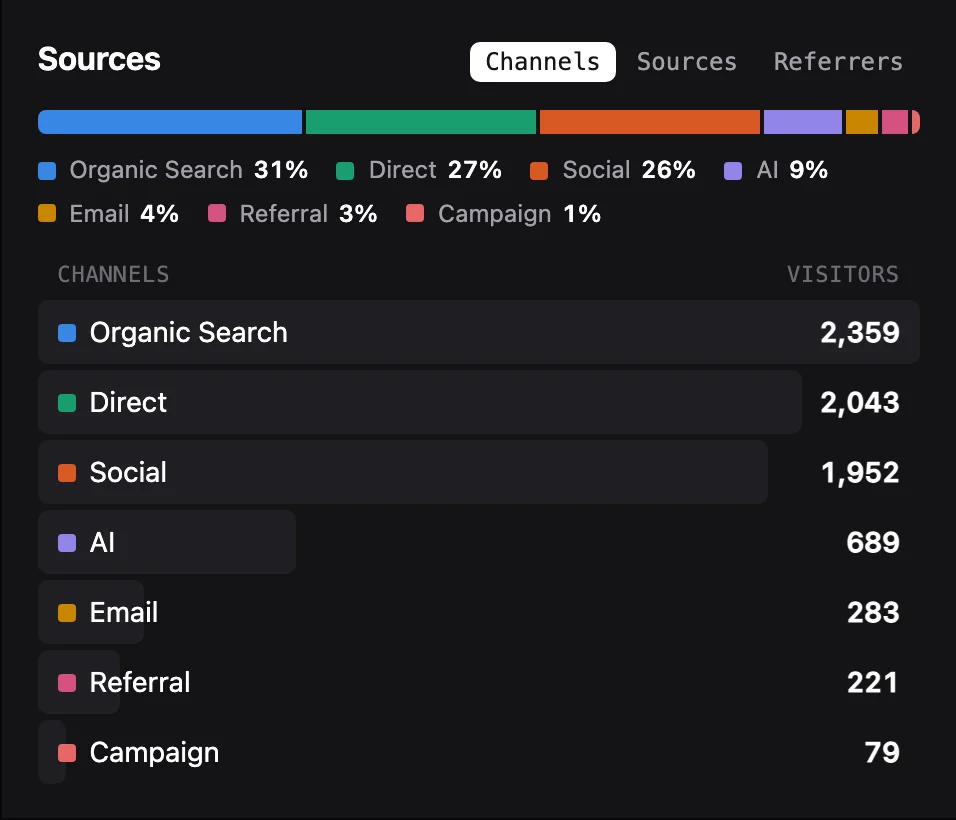
Task: Click the 1,952 visitors value
Action: [x=860, y=472]
